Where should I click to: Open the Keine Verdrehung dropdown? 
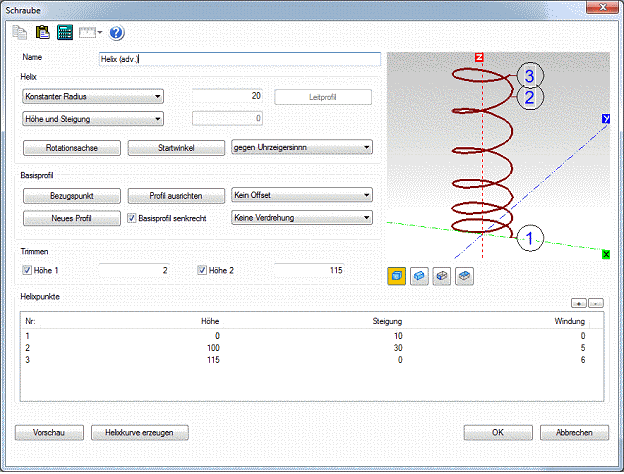coord(302,218)
